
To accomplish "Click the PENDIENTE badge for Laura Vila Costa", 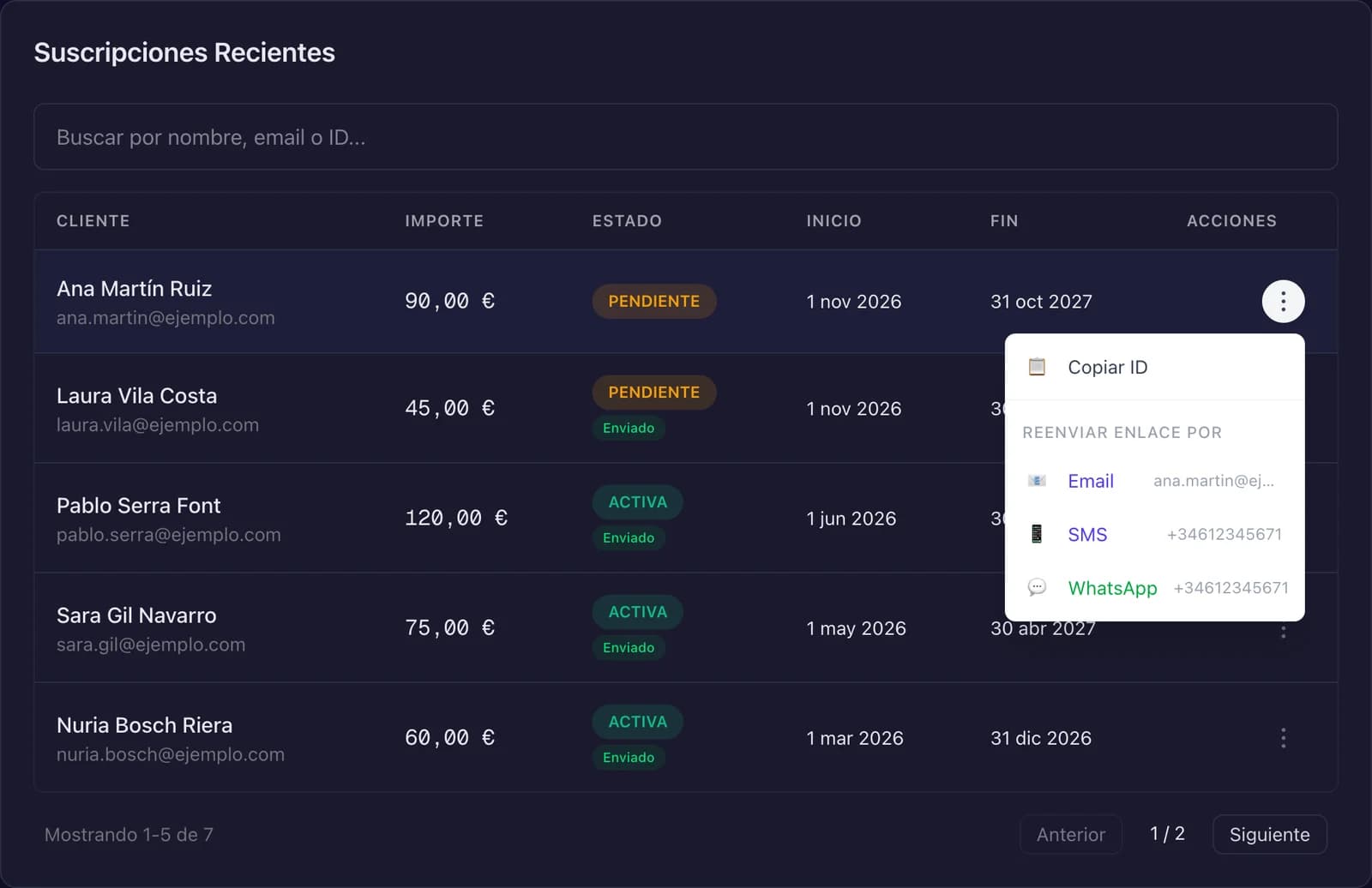I will point(653,392).
